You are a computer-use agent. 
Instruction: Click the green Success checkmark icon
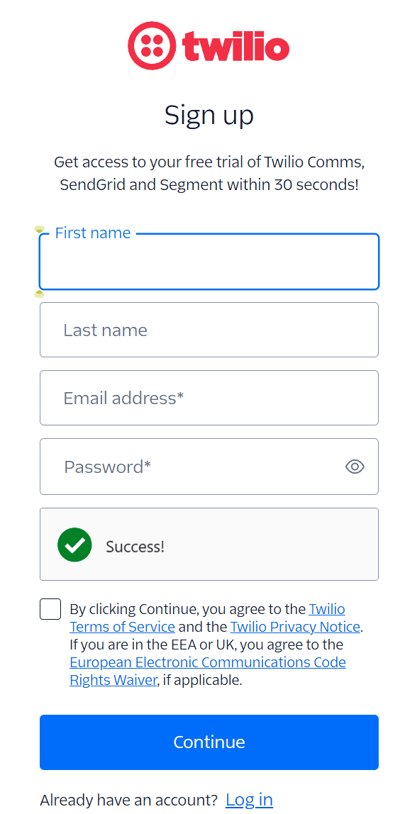click(x=75, y=545)
